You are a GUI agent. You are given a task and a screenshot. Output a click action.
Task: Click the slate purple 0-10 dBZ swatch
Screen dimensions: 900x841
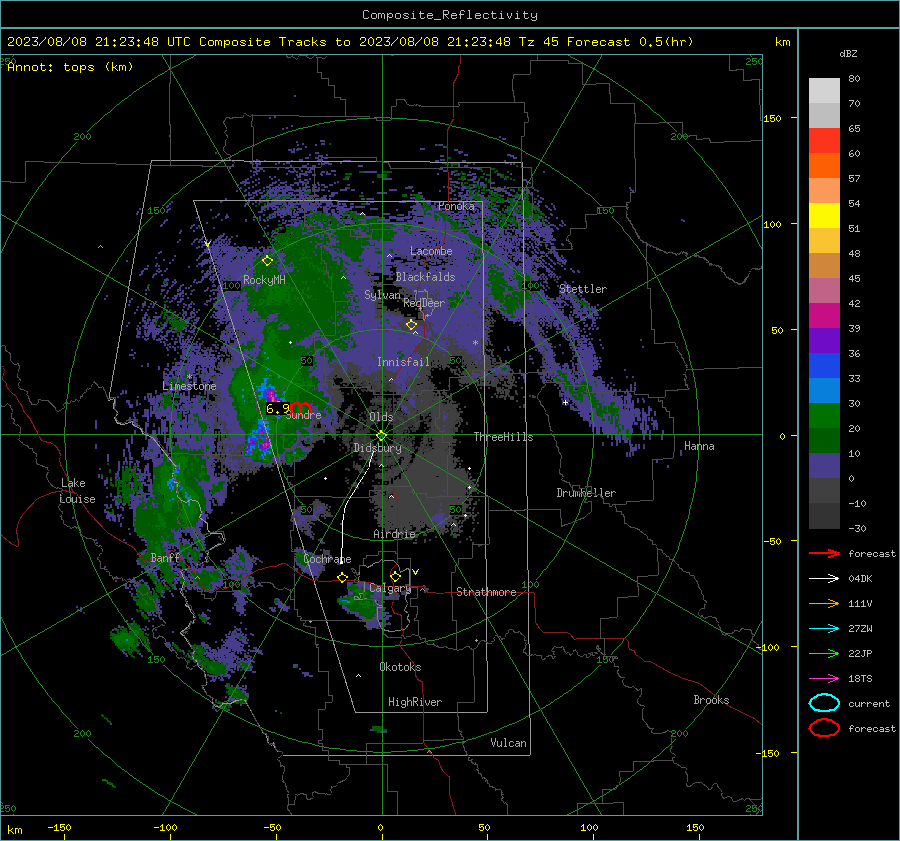click(x=824, y=466)
